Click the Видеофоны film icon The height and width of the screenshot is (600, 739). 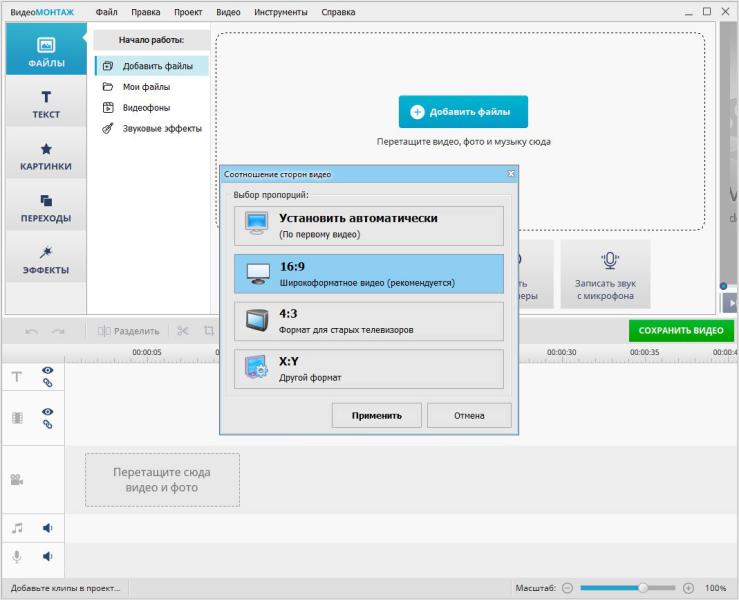(x=108, y=107)
